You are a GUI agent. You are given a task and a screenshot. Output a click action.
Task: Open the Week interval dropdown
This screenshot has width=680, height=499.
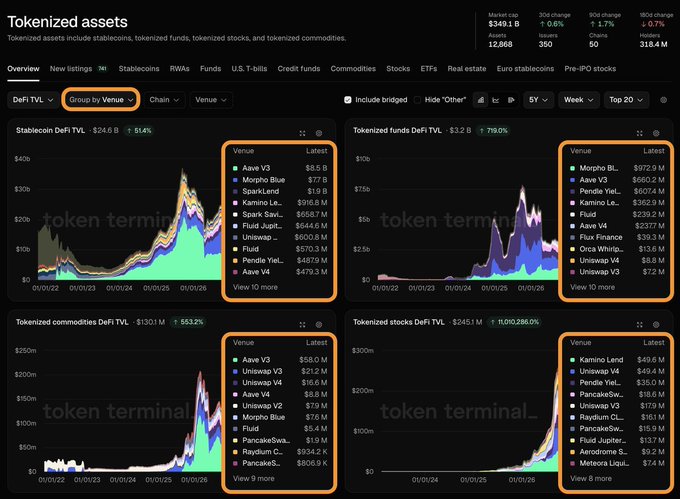click(579, 100)
